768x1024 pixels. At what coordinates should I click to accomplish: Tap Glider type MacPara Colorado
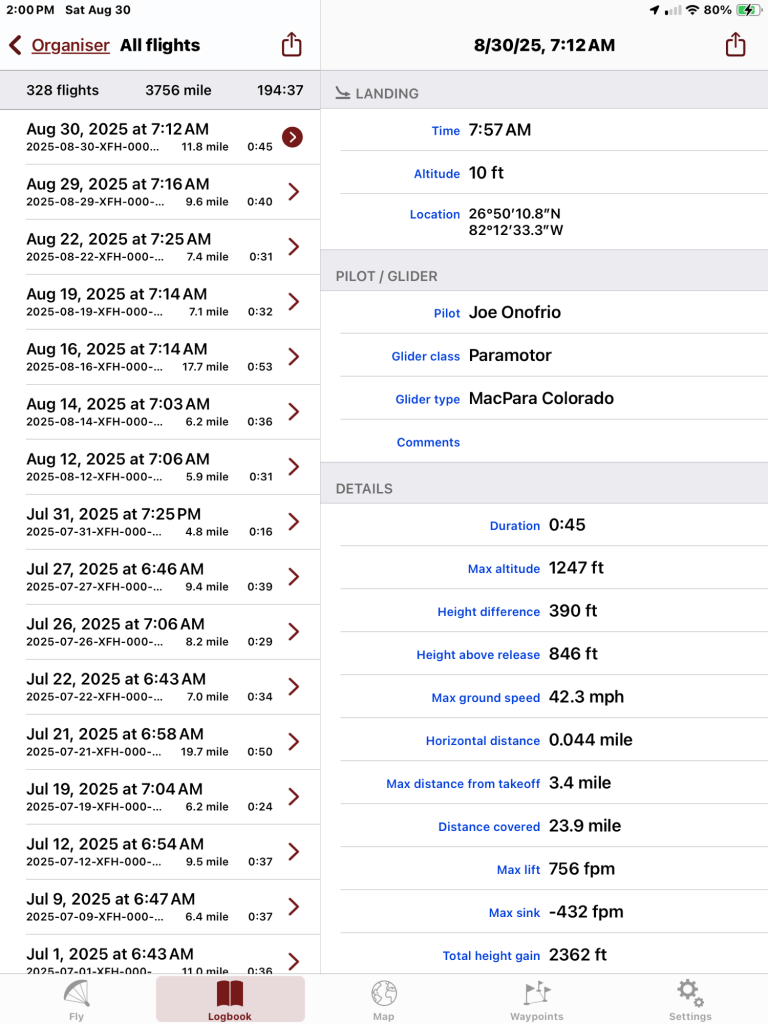tap(541, 399)
